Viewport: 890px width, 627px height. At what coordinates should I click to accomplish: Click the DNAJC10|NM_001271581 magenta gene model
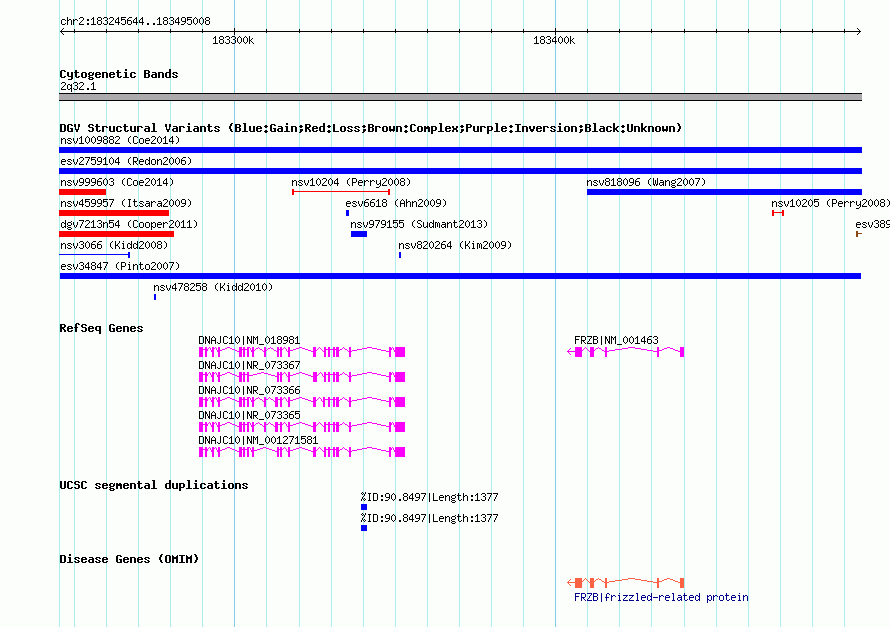click(301, 452)
